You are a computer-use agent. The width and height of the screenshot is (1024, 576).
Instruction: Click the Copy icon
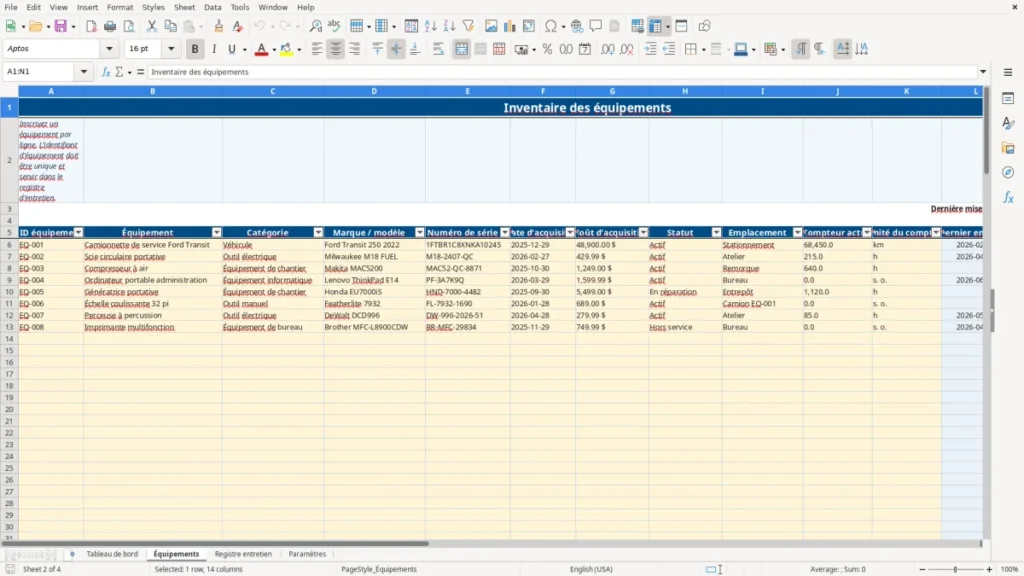pos(170,26)
